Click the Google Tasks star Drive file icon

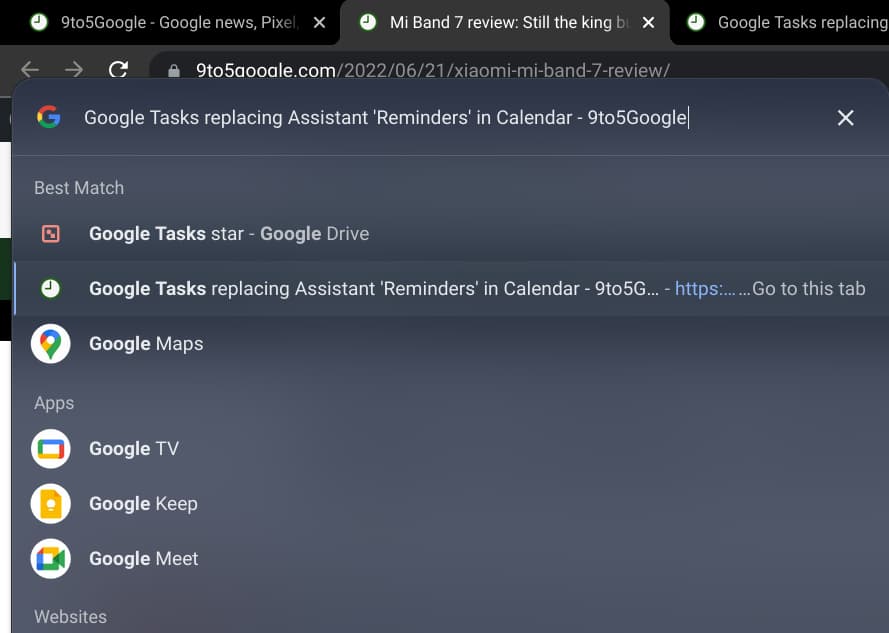pos(50,234)
